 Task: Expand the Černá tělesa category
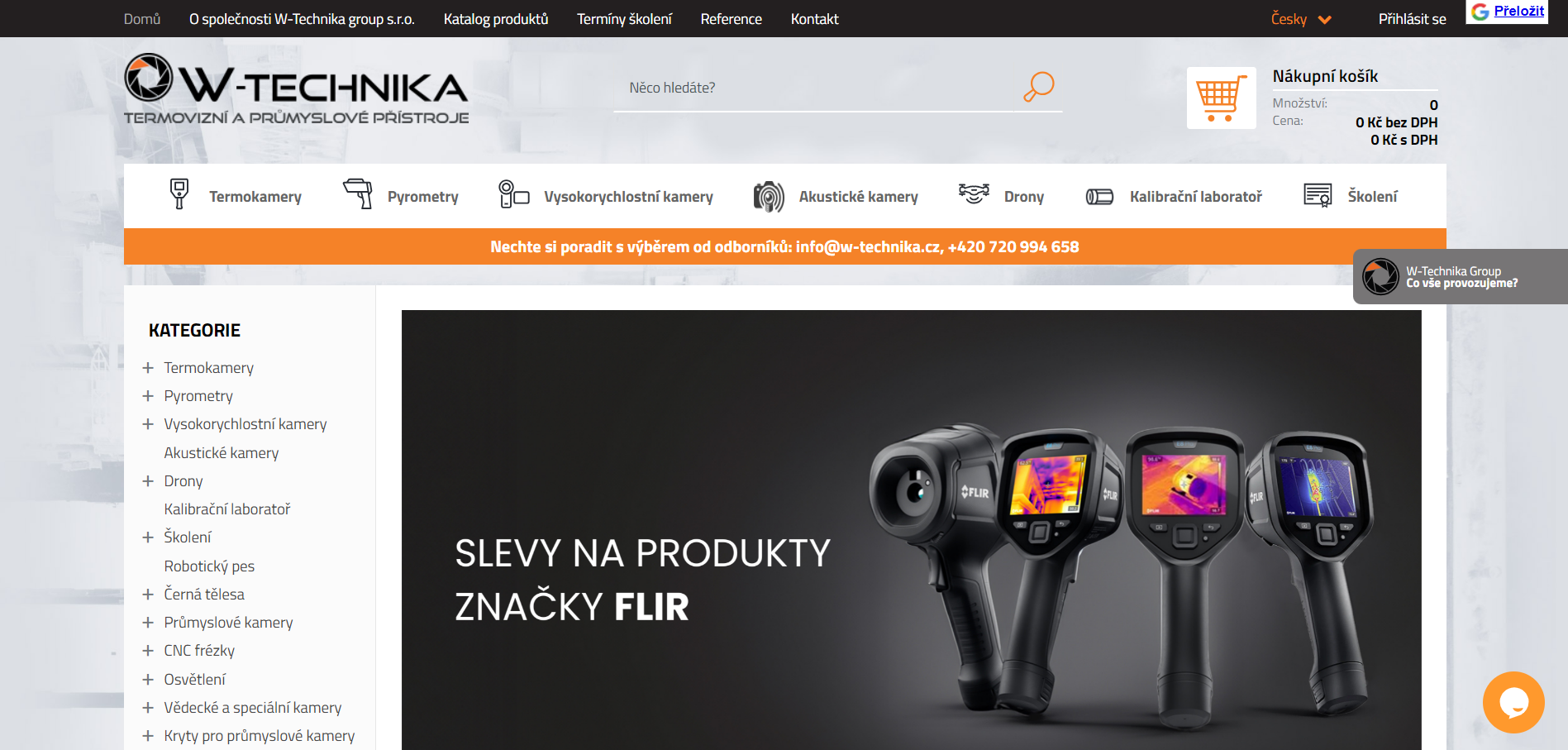coord(148,595)
